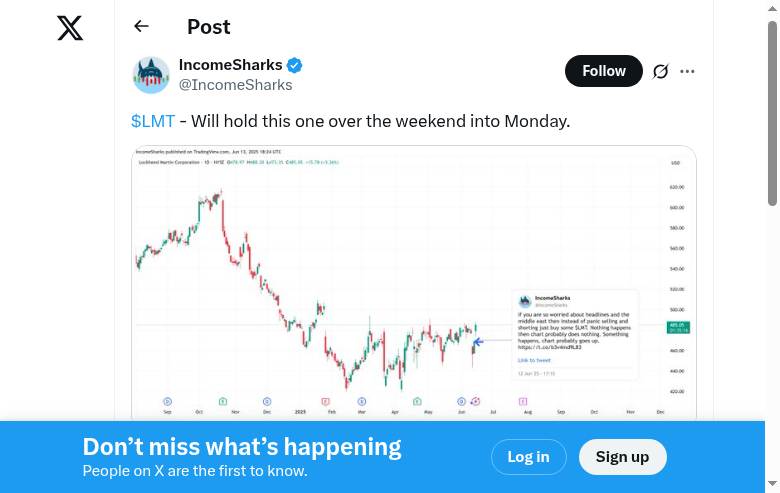The width and height of the screenshot is (780, 493).
Task: Click the X logo icon
Action: [70, 28]
